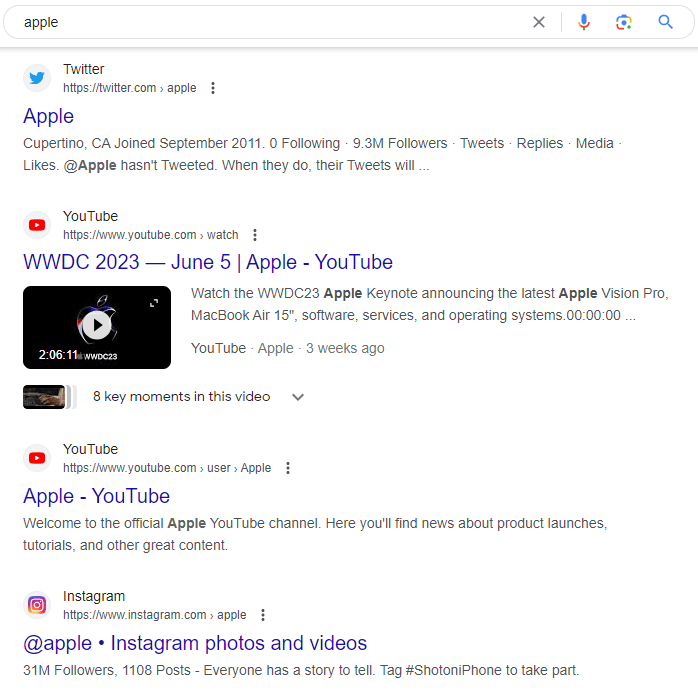Screen dimensions: 698x696
Task: Expand the WWDC video preview with the expand arrows icon
Action: [x=154, y=303]
